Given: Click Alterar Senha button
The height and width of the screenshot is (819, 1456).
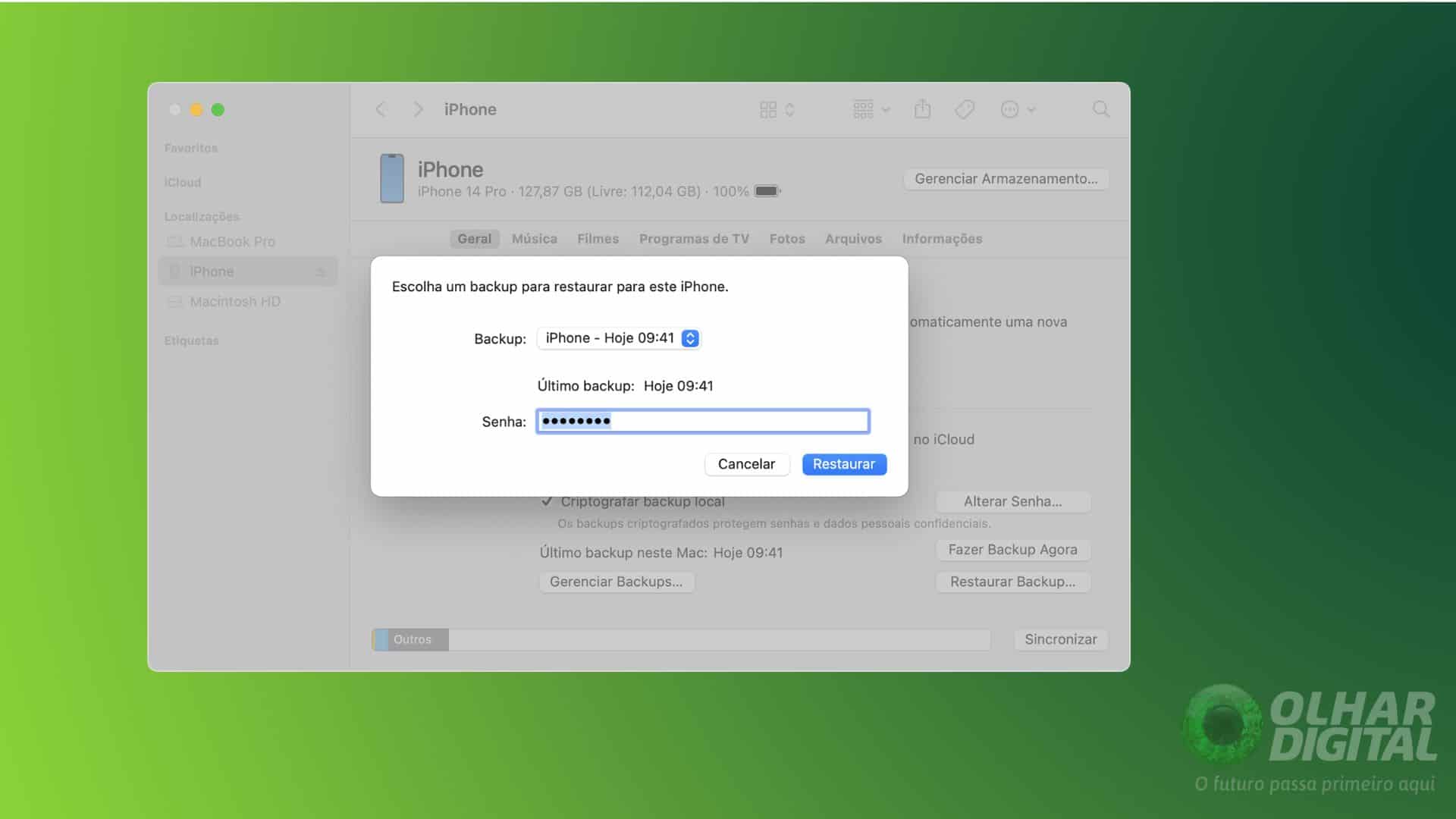Looking at the screenshot, I should click(1013, 501).
